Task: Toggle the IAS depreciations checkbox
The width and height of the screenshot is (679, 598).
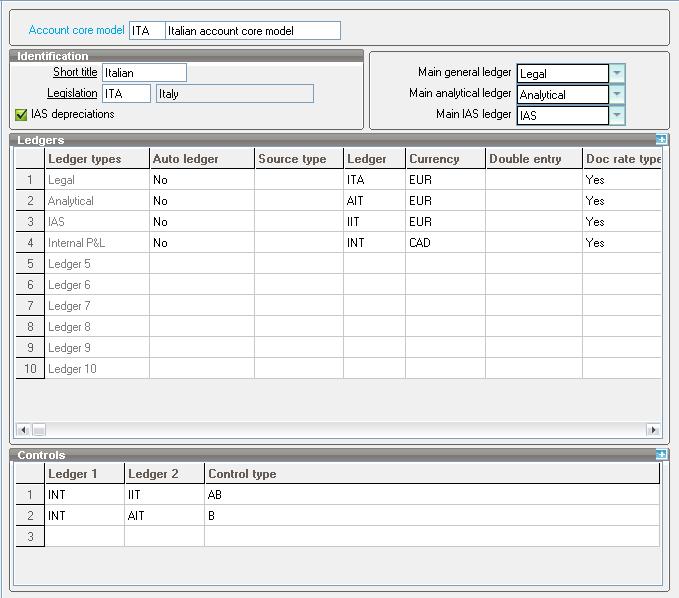Action: point(21,114)
